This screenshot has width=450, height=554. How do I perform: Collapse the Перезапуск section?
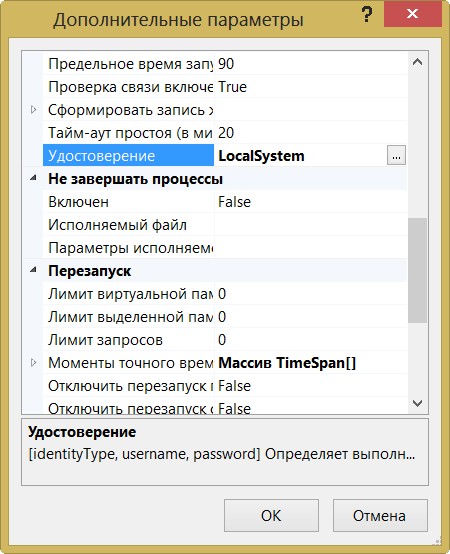[x=34, y=271]
